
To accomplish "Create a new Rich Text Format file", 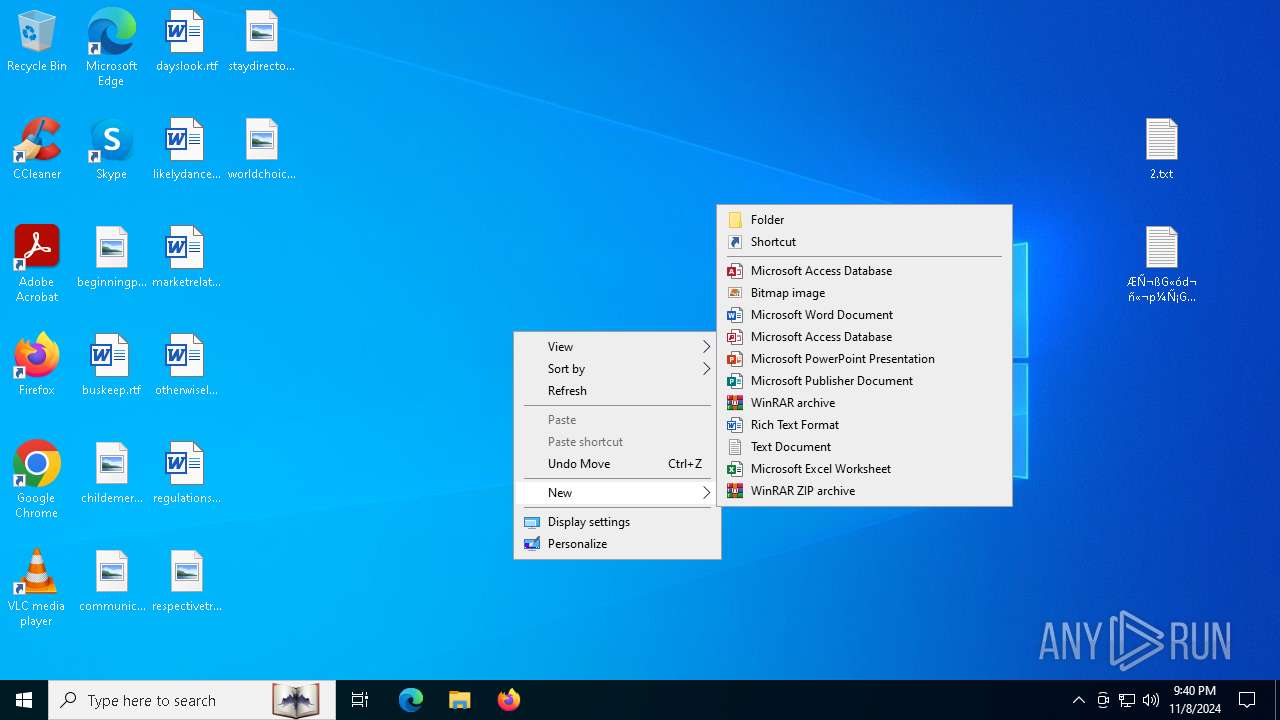I will point(864,425).
